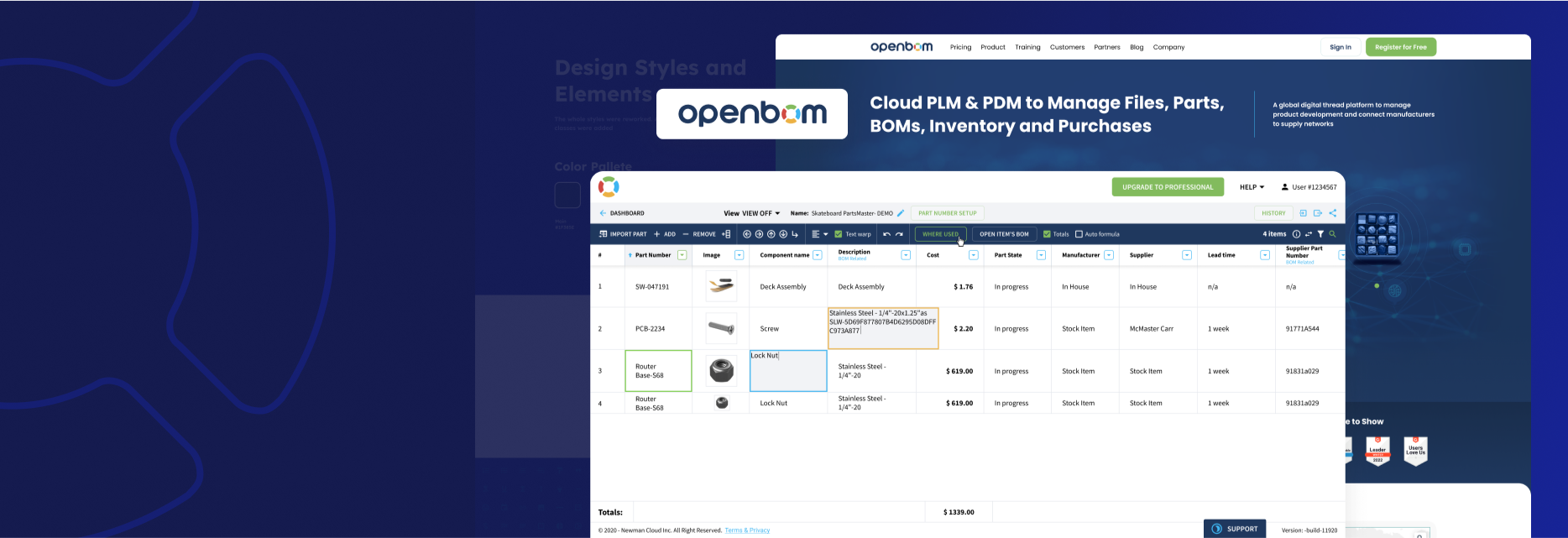Click the WHERE USED button
The image size is (1568, 538).
pyautogui.click(x=940, y=234)
